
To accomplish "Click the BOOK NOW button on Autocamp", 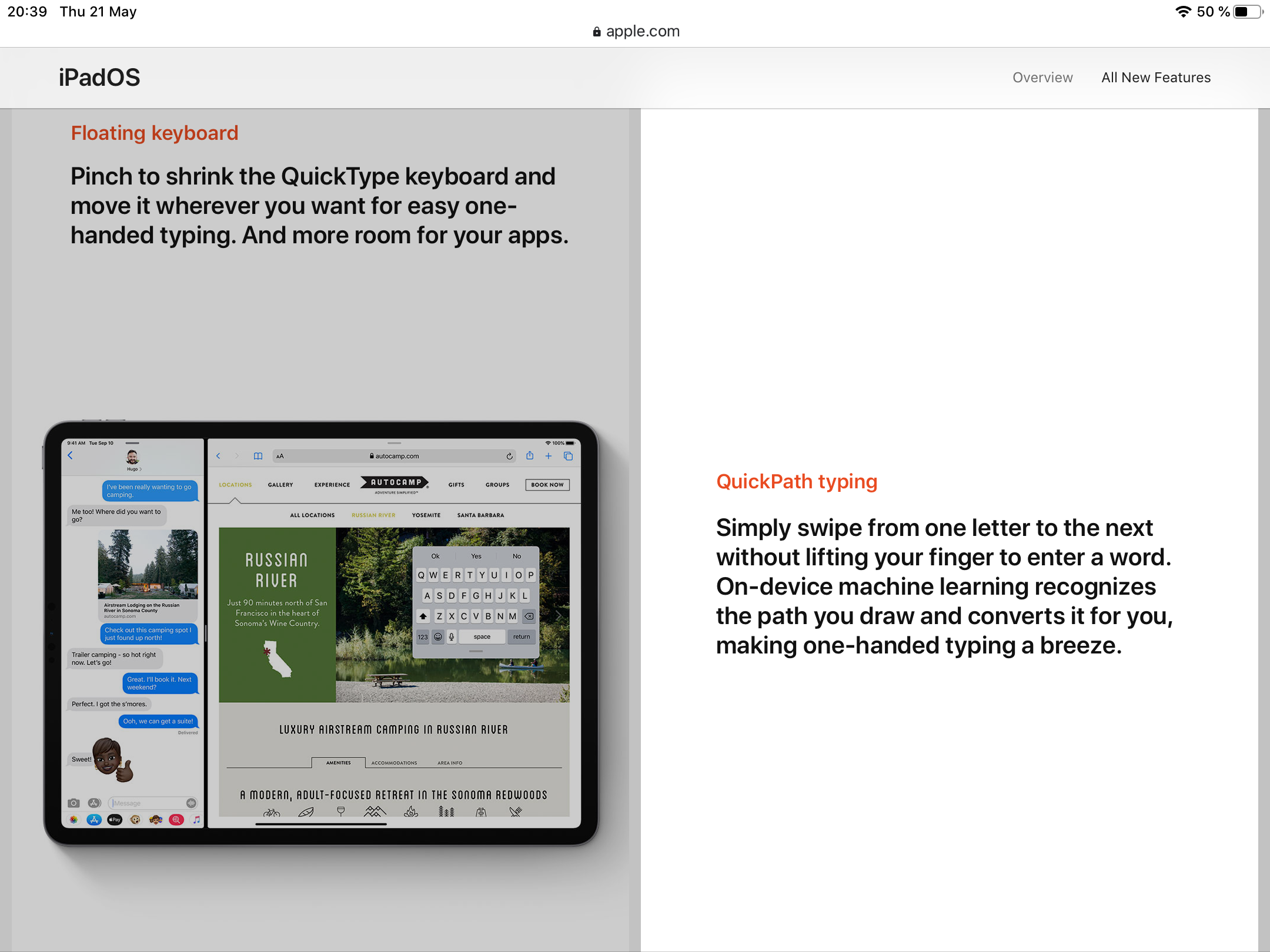I will [x=547, y=485].
